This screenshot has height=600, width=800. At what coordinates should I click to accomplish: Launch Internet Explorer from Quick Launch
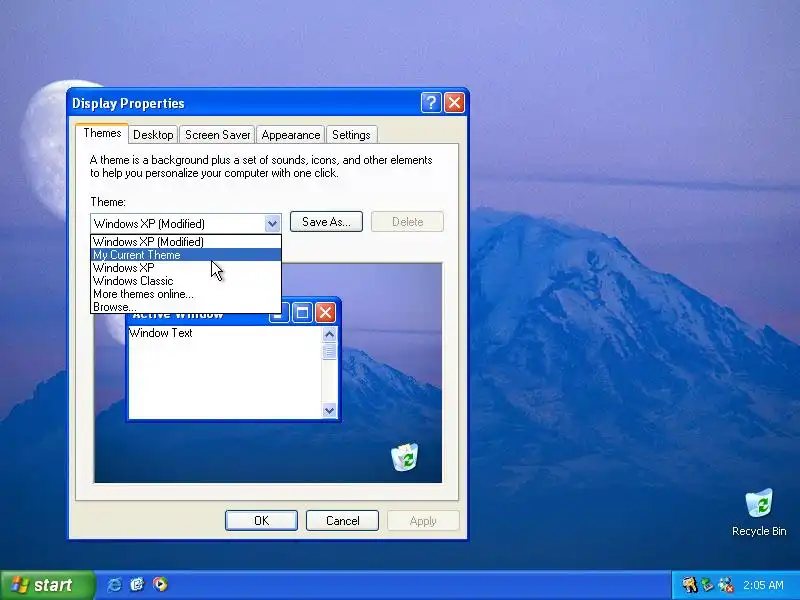click(x=114, y=585)
